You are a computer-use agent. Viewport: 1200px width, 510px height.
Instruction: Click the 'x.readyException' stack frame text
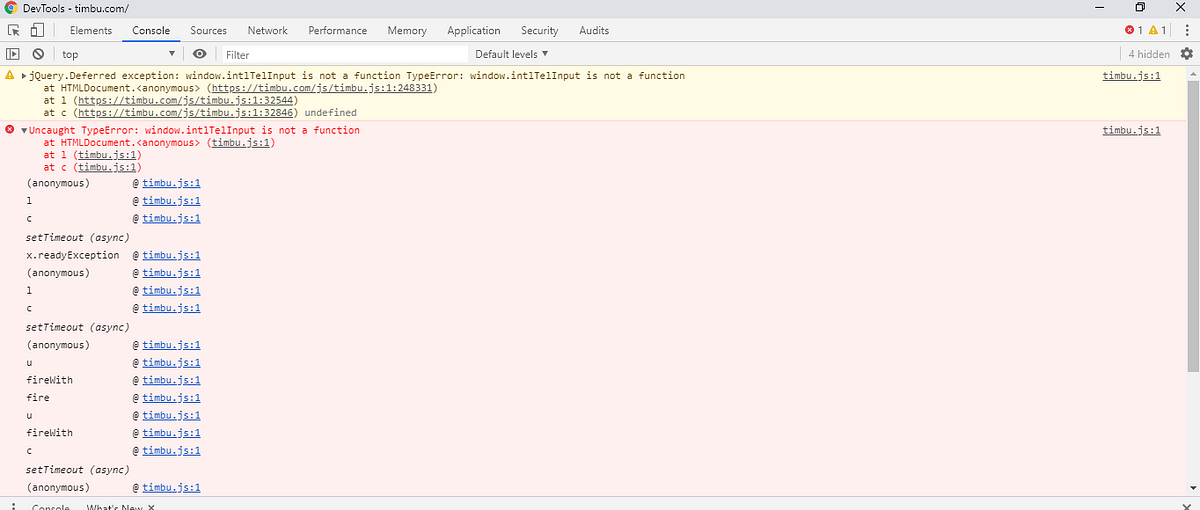(x=72, y=255)
